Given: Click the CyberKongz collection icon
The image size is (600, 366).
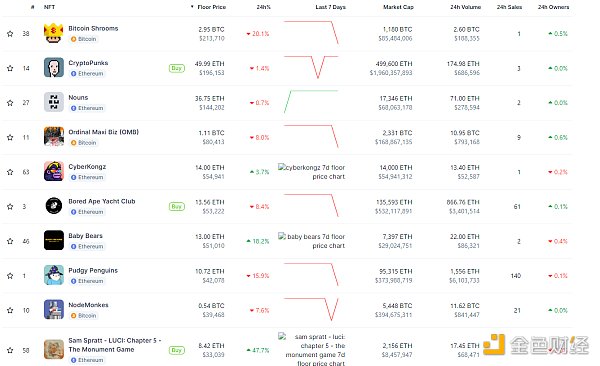Looking at the screenshot, I should coord(54,171).
